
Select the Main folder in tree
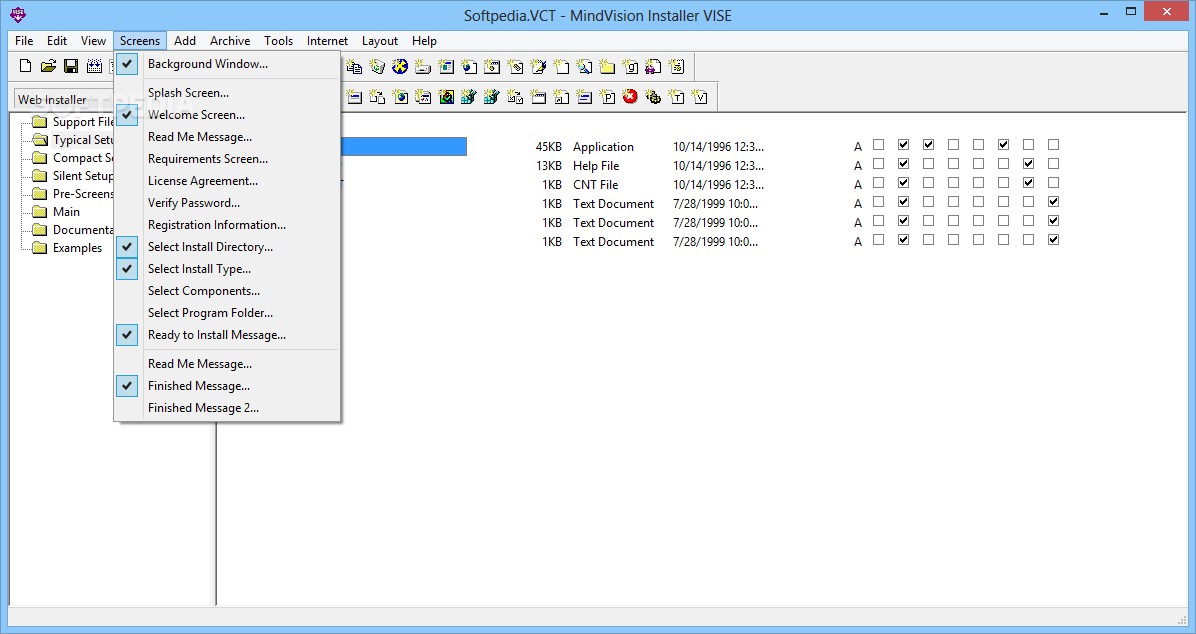click(x=66, y=212)
